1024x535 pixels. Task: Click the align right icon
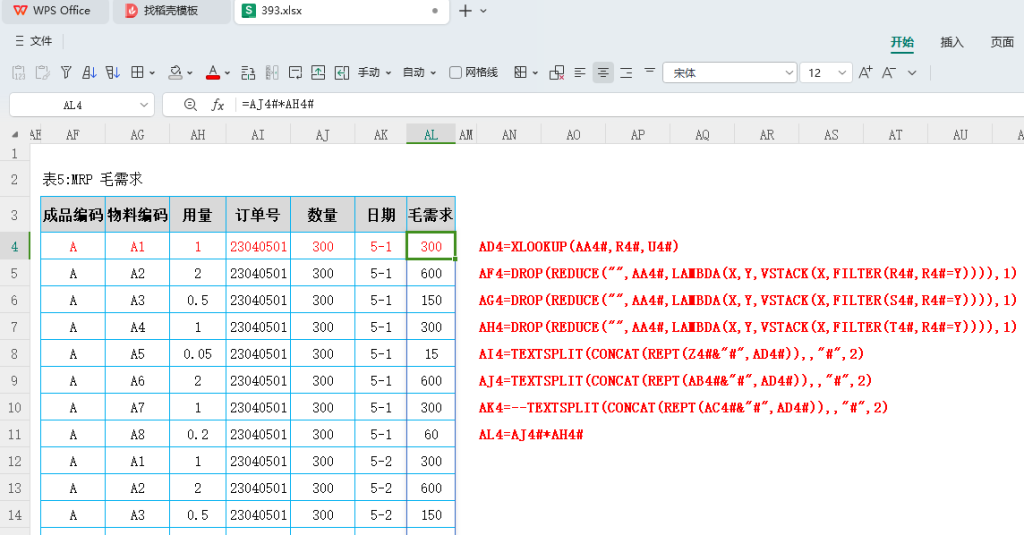(x=626, y=73)
